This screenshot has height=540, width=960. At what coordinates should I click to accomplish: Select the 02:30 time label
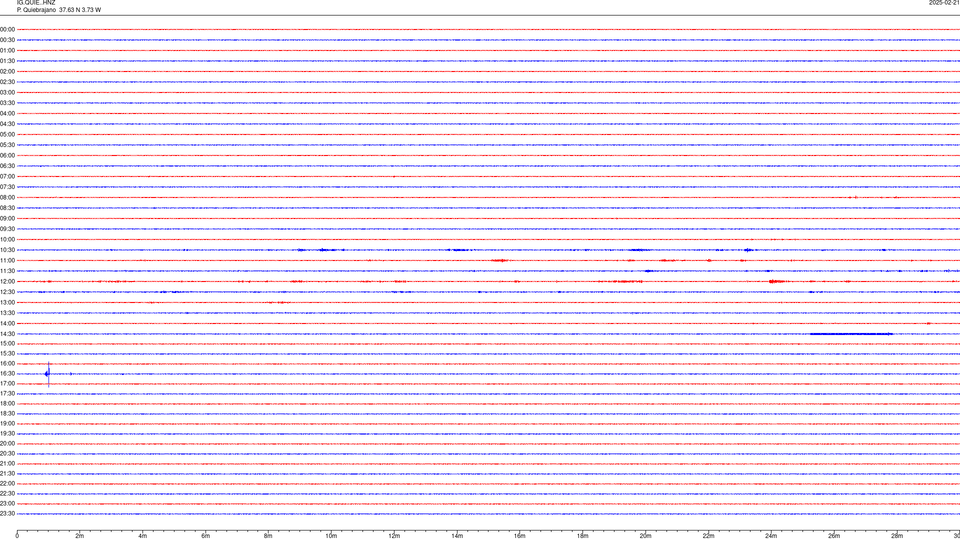[7, 82]
